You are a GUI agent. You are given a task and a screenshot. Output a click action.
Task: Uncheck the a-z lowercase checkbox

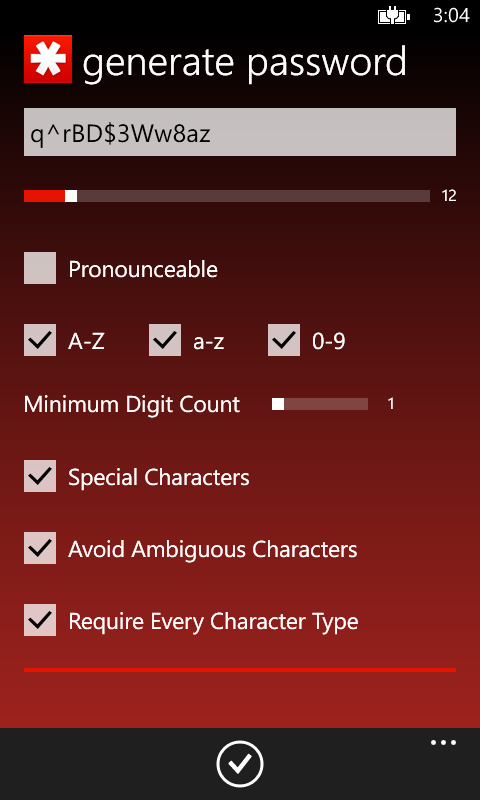tap(165, 340)
